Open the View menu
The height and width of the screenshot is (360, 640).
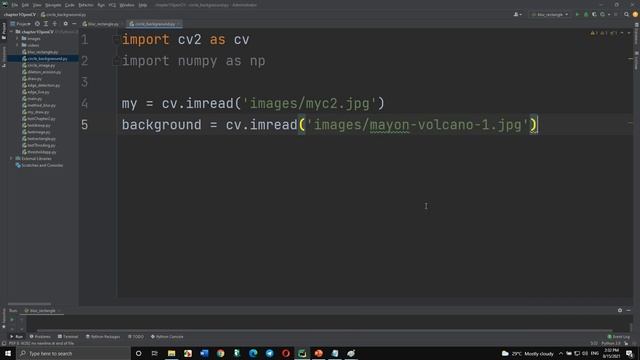point(37,5)
